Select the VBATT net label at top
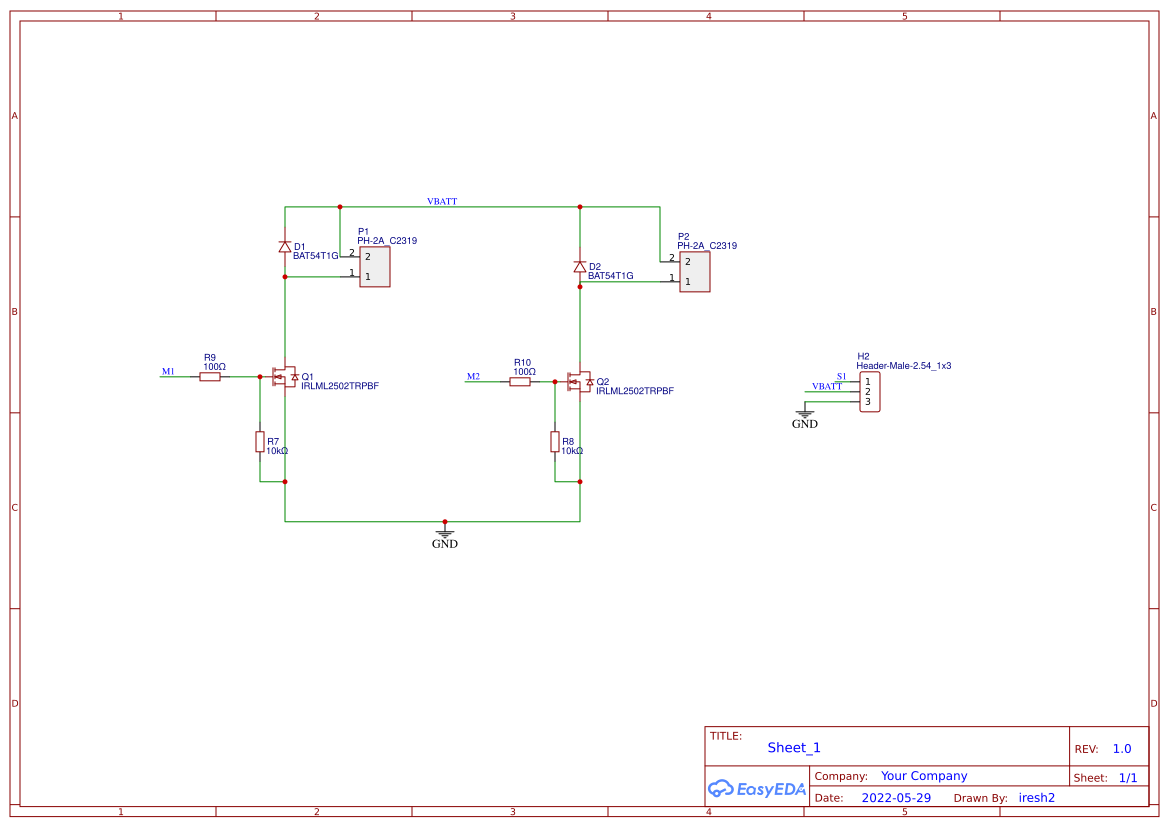 tap(442, 200)
